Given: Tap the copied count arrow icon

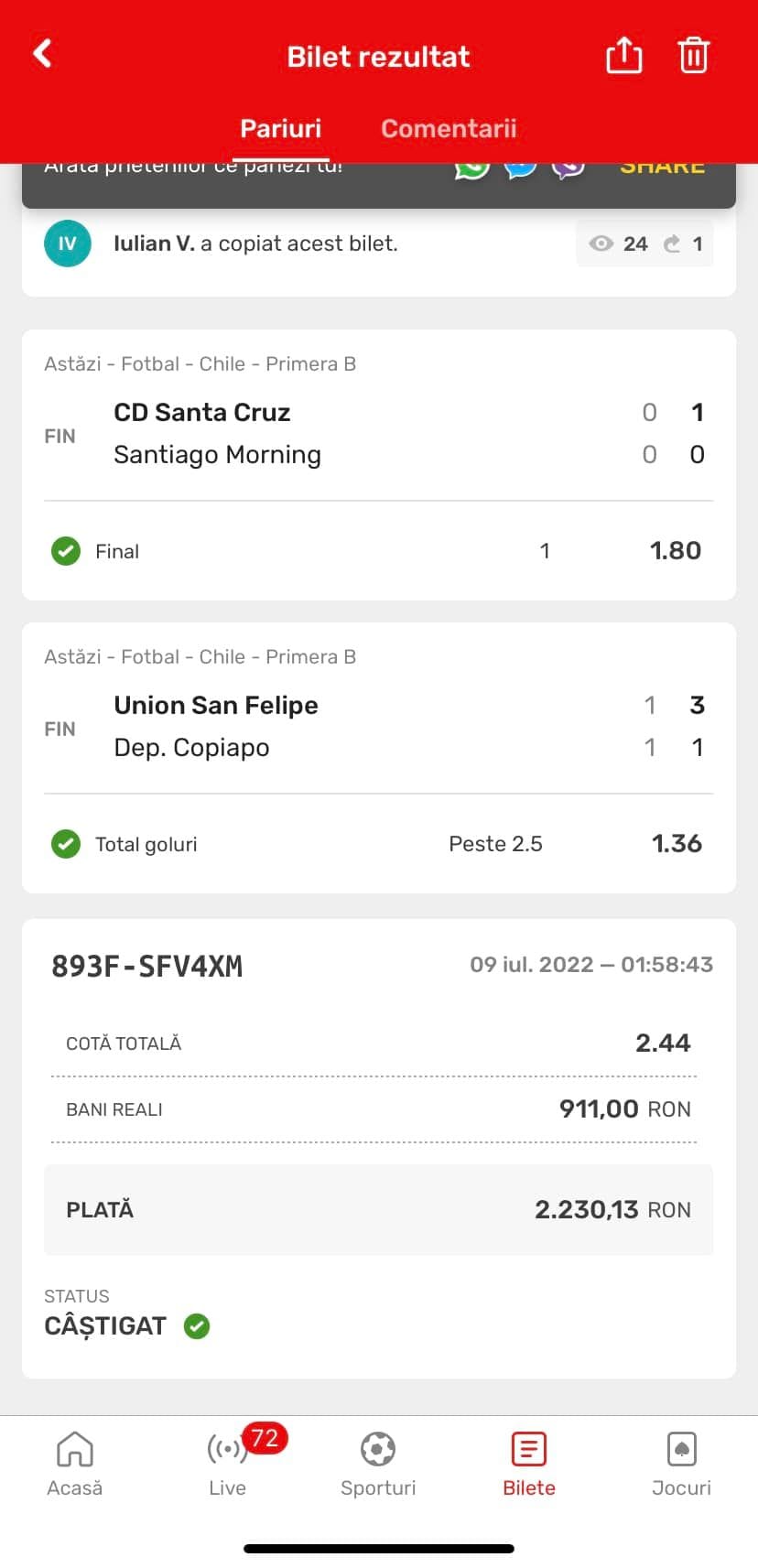Looking at the screenshot, I should (673, 243).
